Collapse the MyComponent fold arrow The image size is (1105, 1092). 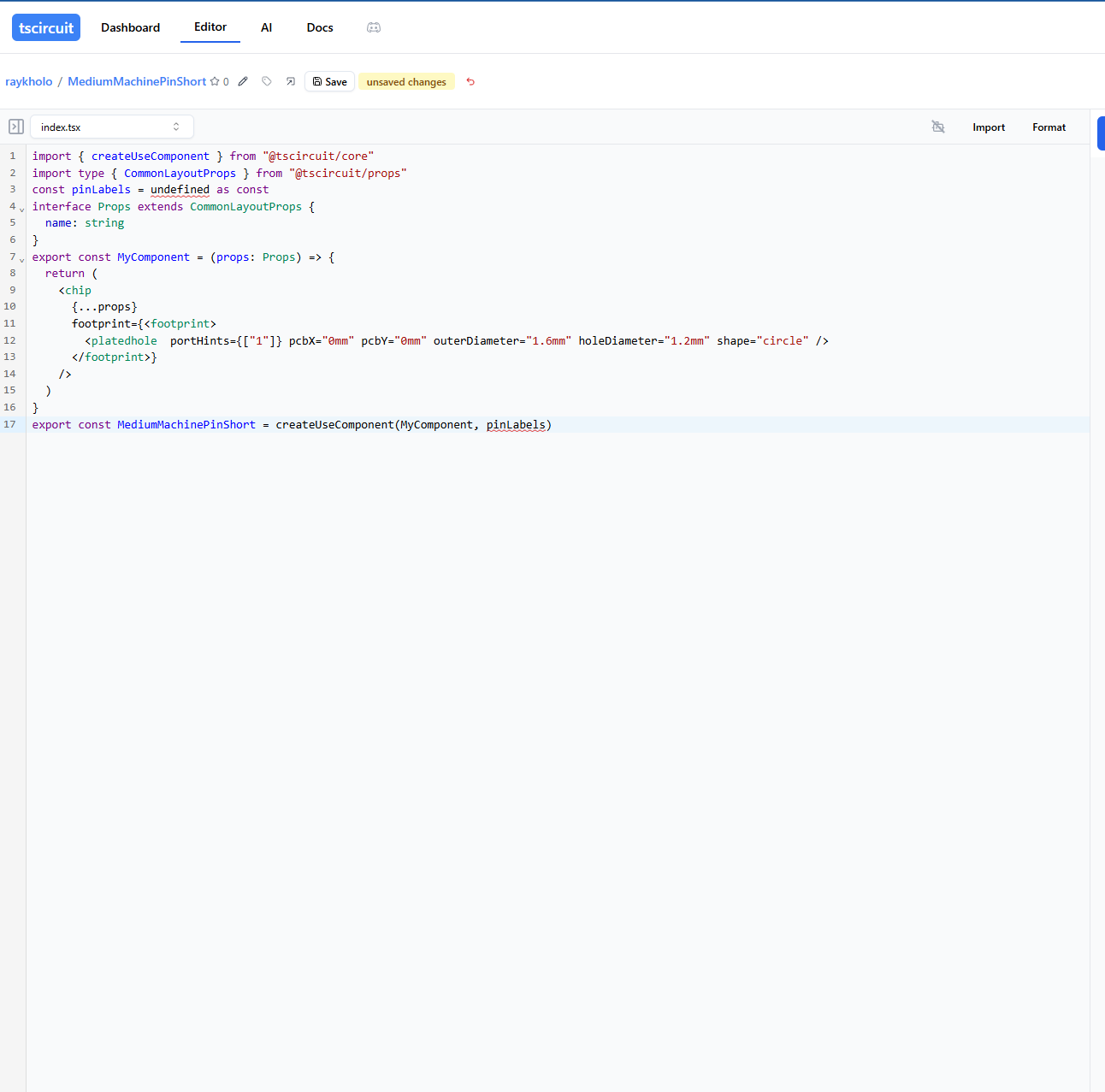click(22, 260)
